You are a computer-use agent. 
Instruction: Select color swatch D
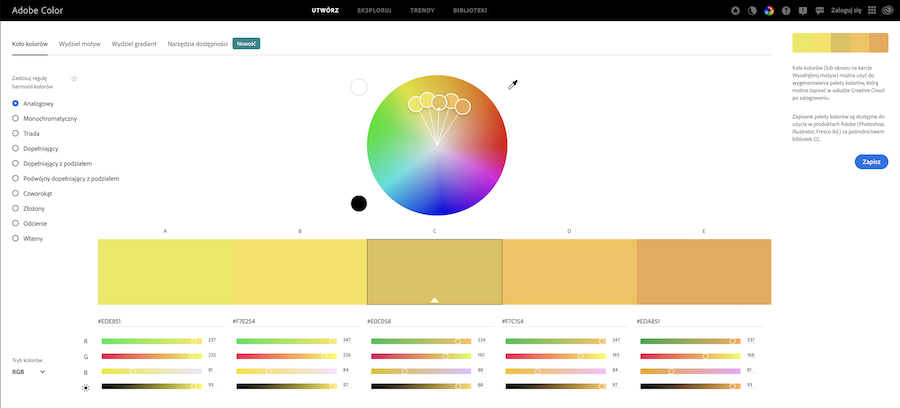tap(569, 272)
